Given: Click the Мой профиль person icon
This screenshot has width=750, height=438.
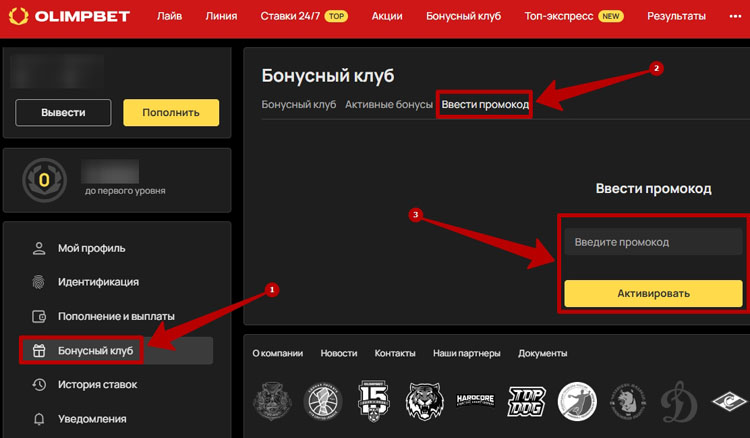Looking at the screenshot, I should [x=39, y=248].
